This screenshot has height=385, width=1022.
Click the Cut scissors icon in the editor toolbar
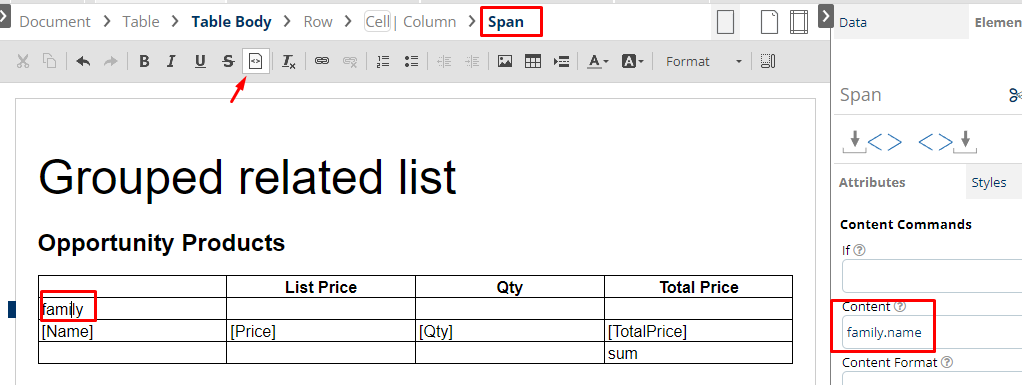tap(23, 61)
